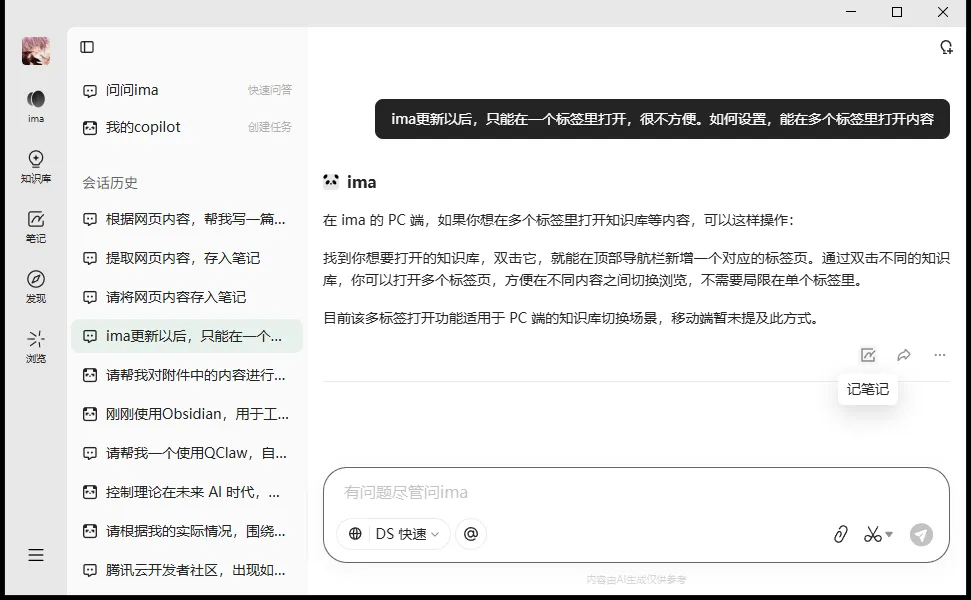
Task: Open conversation 根据网页内容，帮我写一篇
Action: click(x=187, y=219)
